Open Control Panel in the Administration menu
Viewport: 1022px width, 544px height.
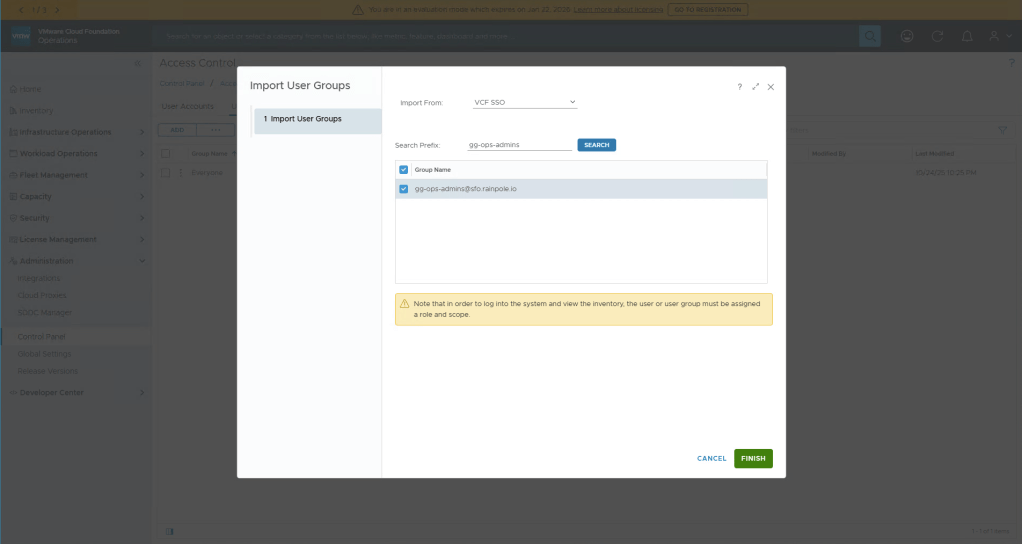(x=41, y=337)
